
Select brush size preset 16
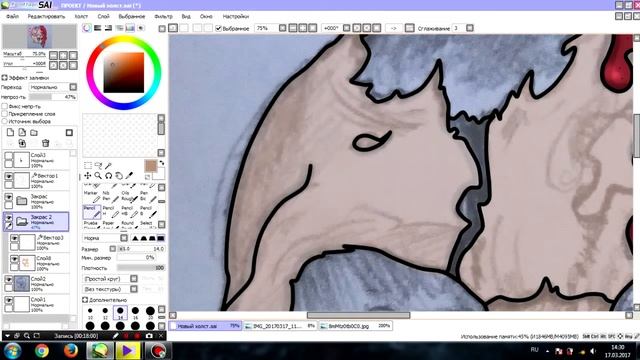[x=135, y=313]
